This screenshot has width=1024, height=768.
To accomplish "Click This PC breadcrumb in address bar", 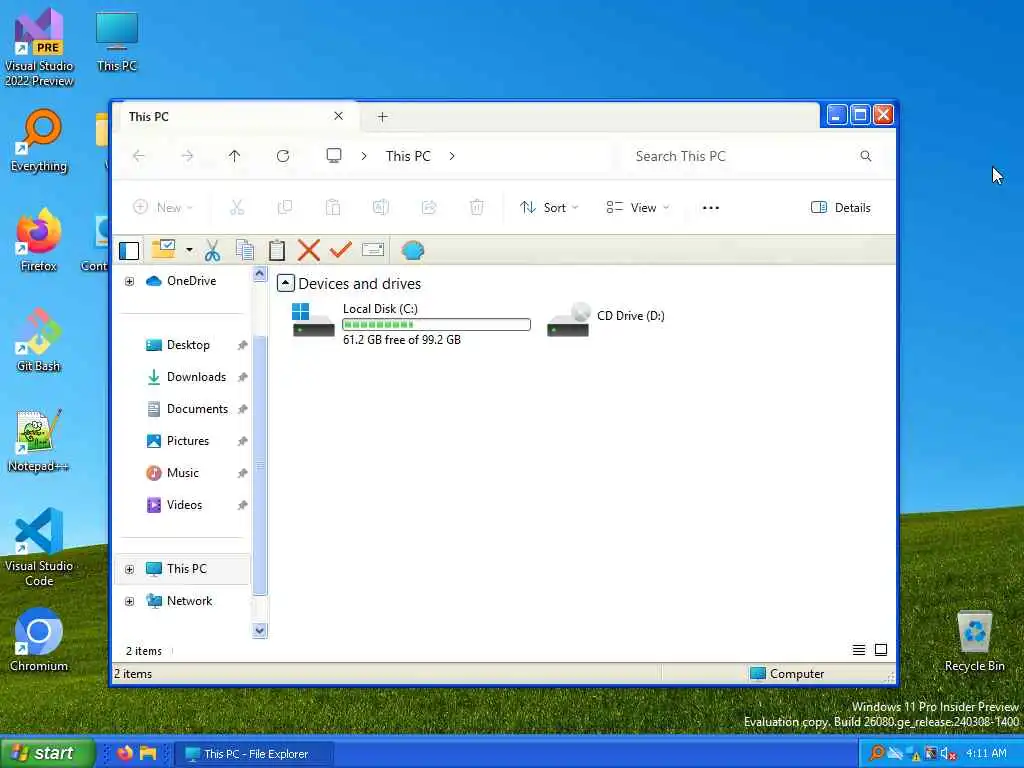I will point(408,156).
